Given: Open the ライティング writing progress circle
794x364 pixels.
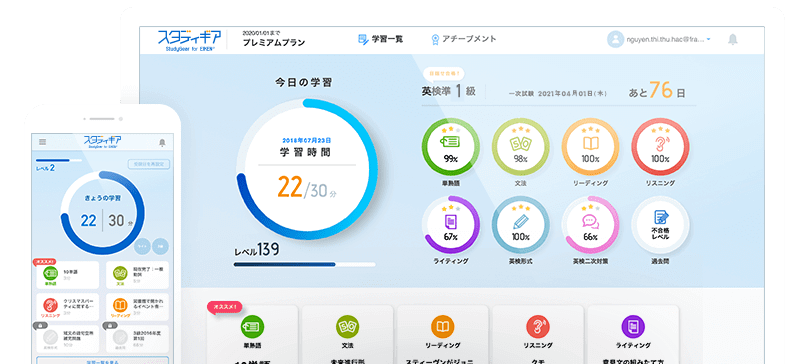Looking at the screenshot, I should pyautogui.click(x=450, y=224).
